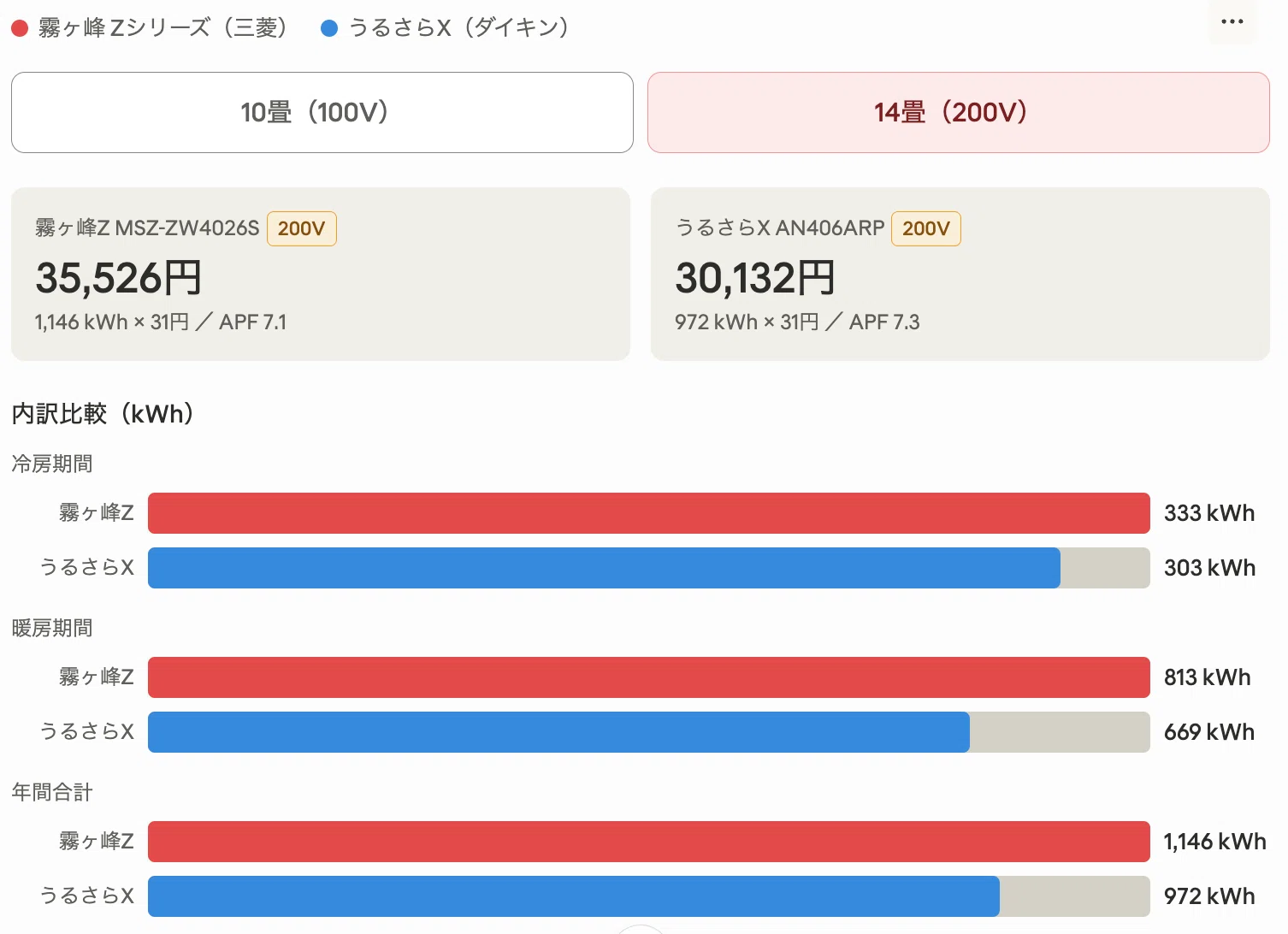Screen dimensions: 1288x934
Task: Click うるさらX row label under 暖房期間
Action: pyautogui.click(x=87, y=732)
